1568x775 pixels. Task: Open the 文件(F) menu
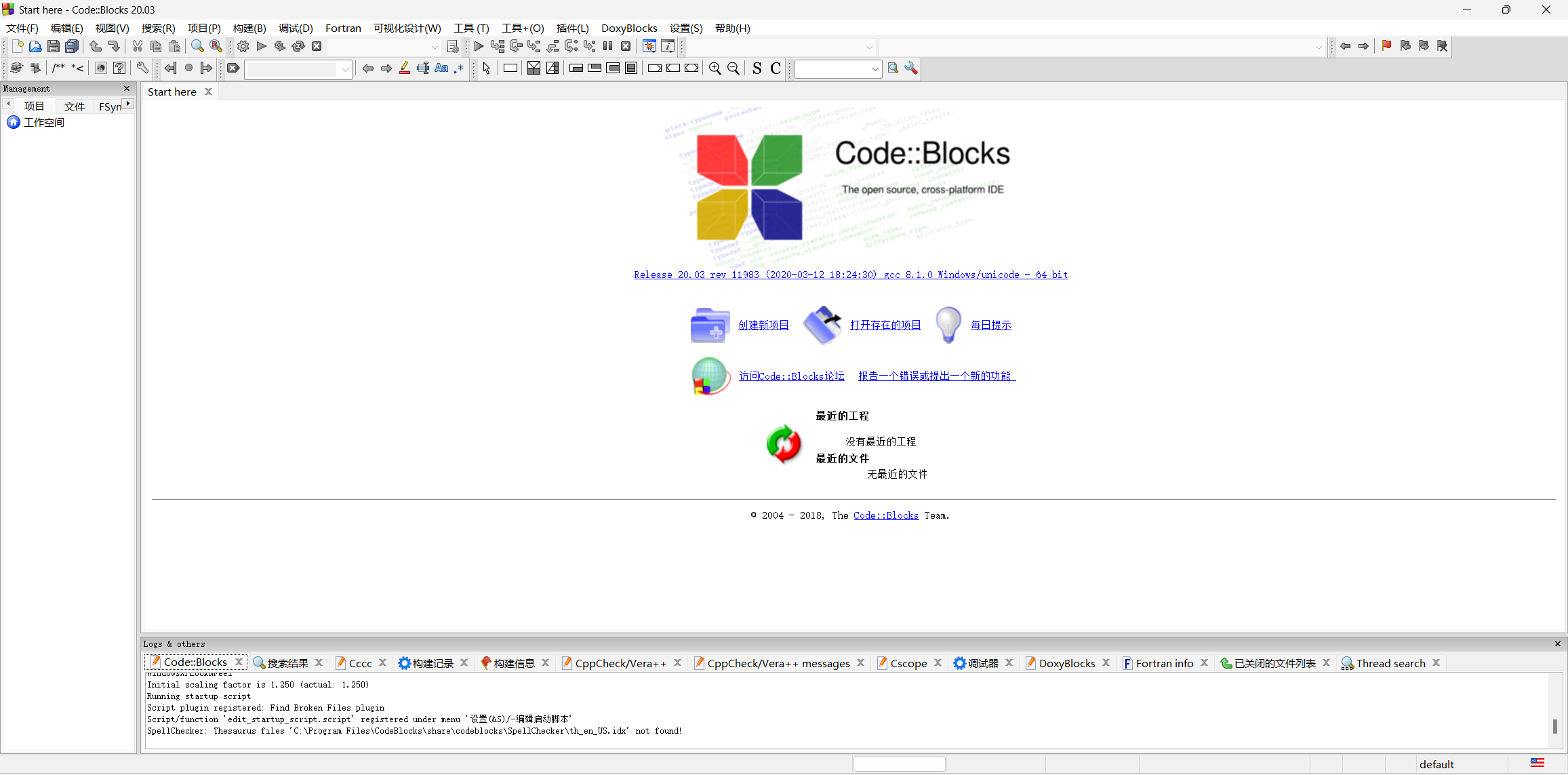click(x=22, y=28)
